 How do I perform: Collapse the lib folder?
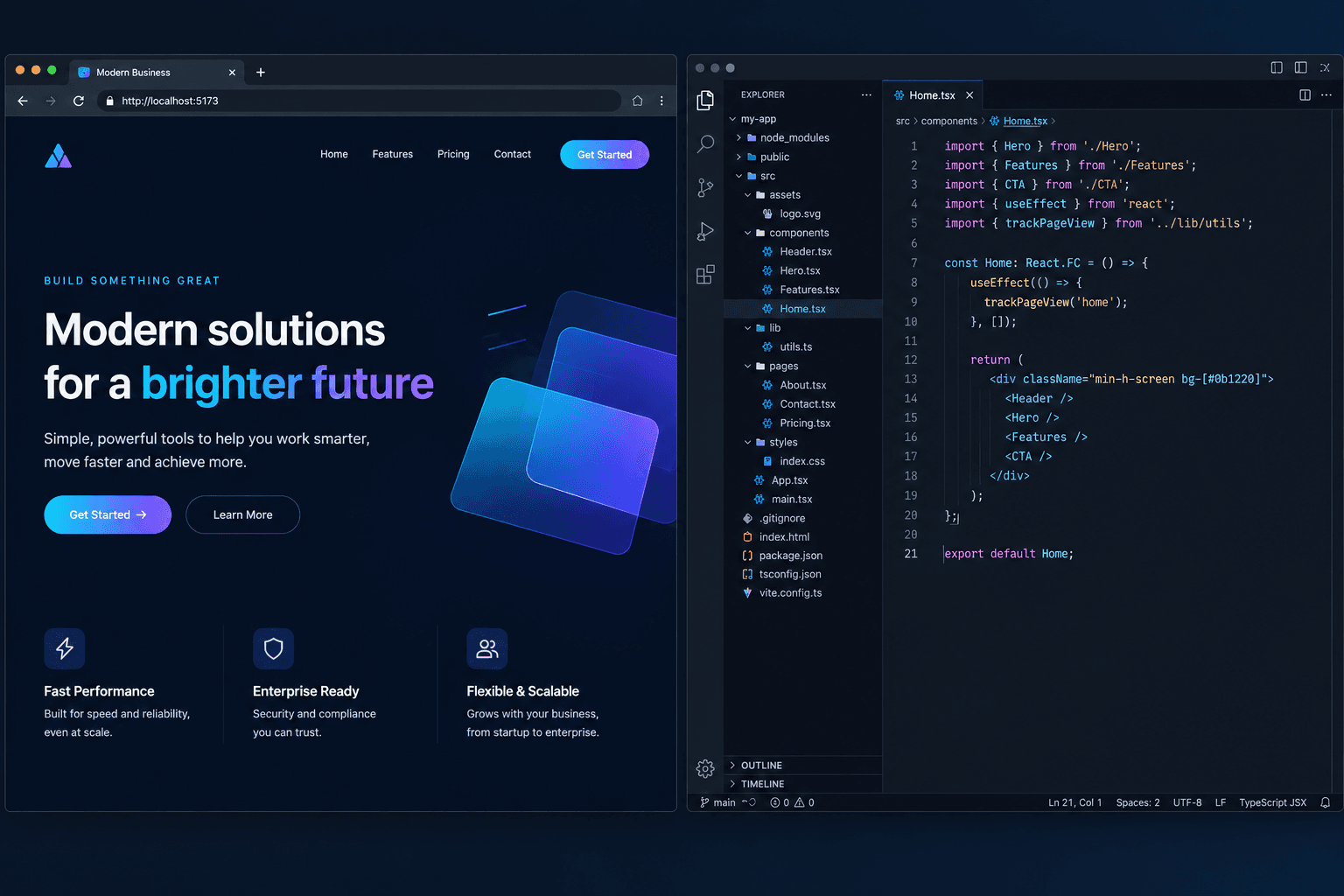[747, 328]
